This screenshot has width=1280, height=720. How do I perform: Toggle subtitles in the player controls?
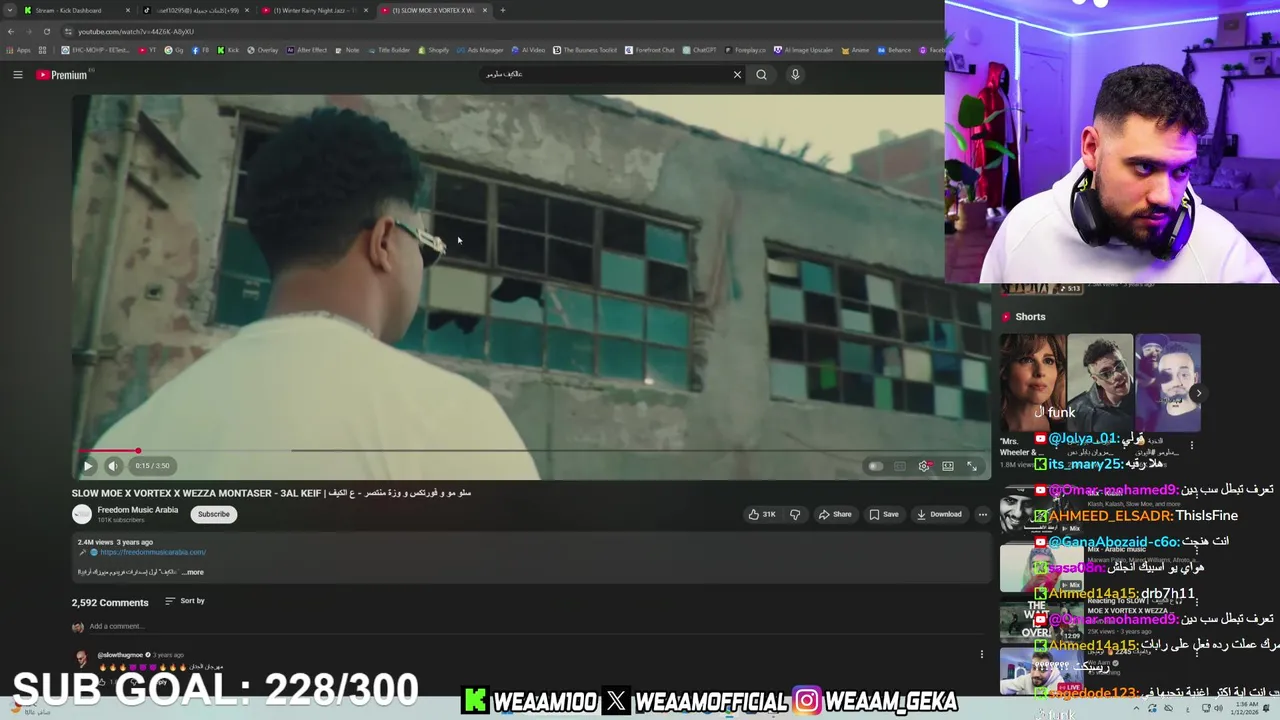click(x=899, y=466)
